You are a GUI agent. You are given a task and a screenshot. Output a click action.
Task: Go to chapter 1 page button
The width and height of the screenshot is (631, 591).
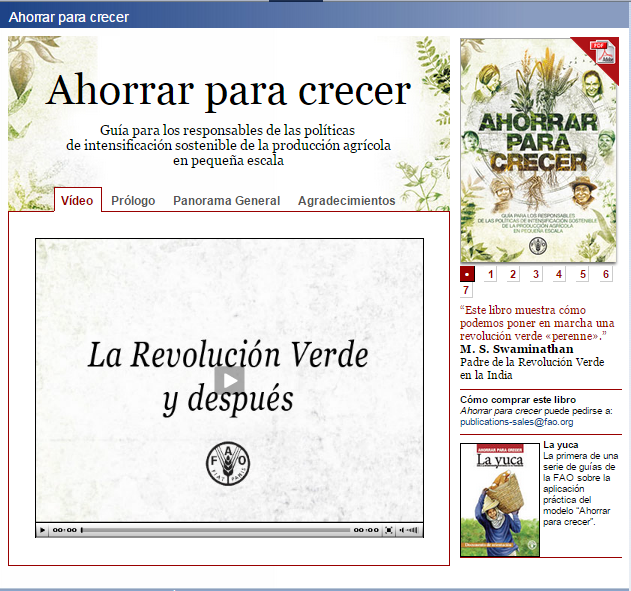pos(490,274)
